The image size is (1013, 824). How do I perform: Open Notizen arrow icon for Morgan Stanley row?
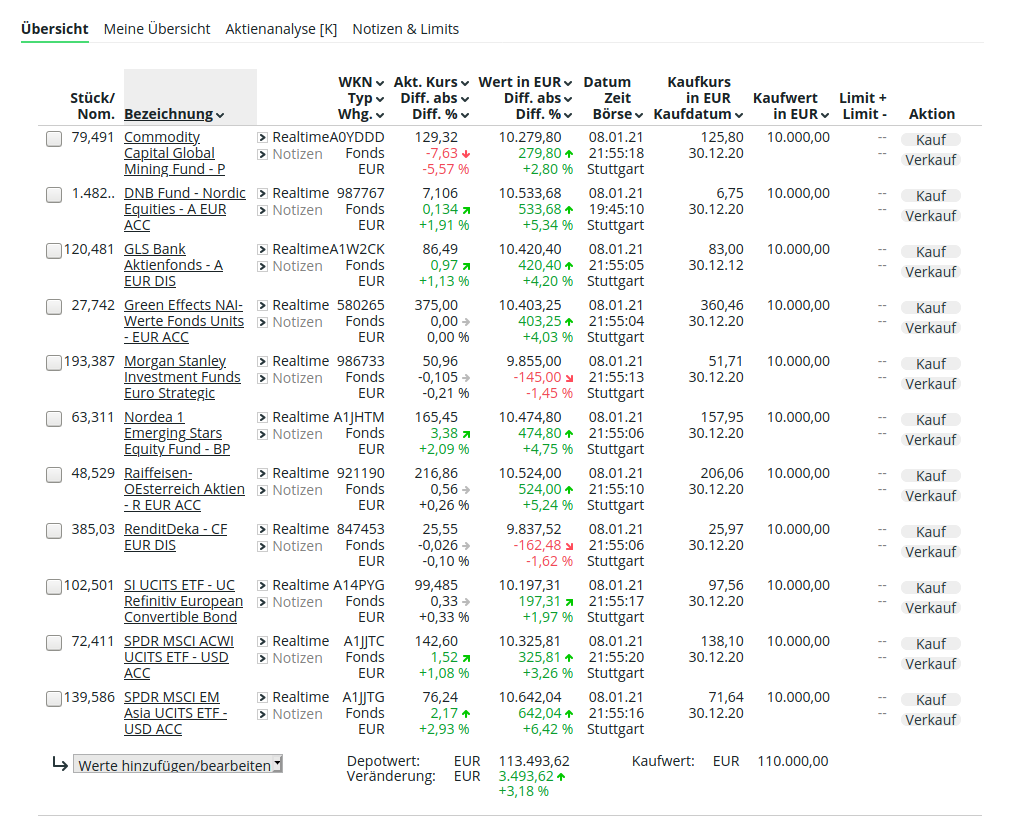pos(262,378)
